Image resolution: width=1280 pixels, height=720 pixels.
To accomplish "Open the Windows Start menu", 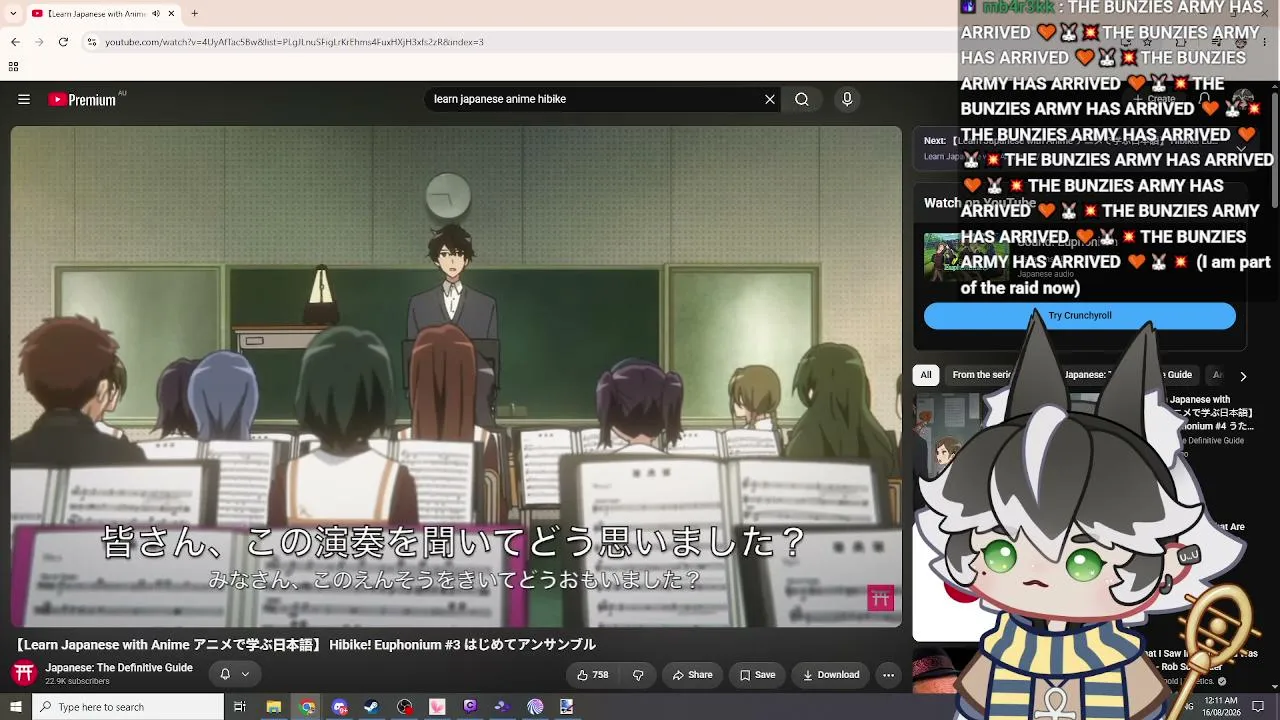I will [16, 707].
